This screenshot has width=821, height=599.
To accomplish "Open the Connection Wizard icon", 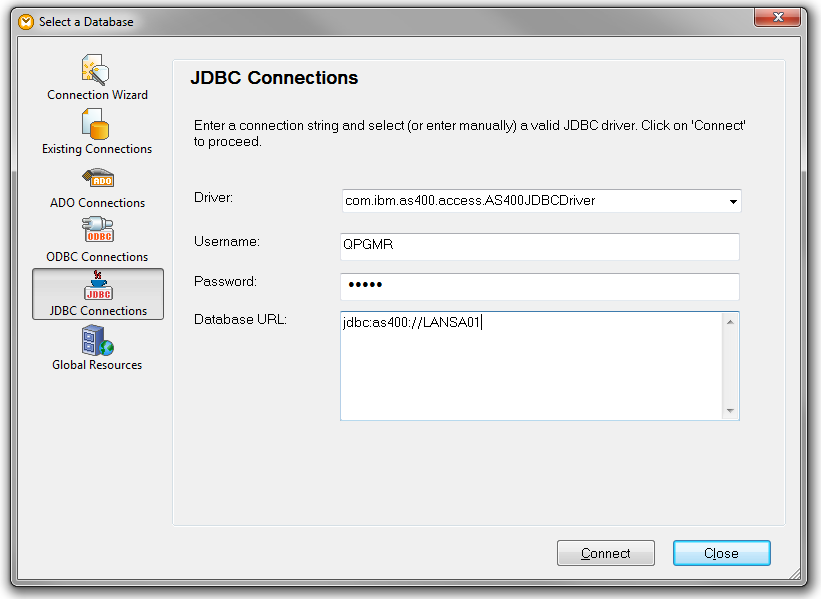I will point(97,70).
